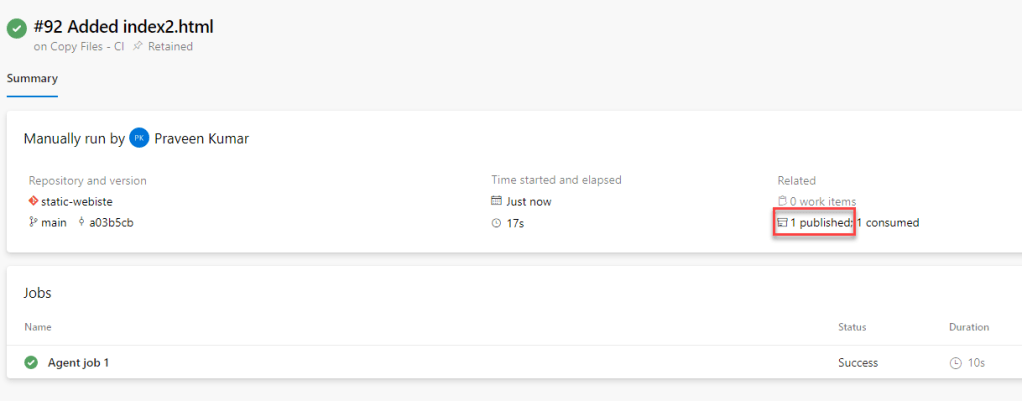Click the clock icon beside 10s duration
This screenshot has width=1022, height=401.
click(x=955, y=363)
